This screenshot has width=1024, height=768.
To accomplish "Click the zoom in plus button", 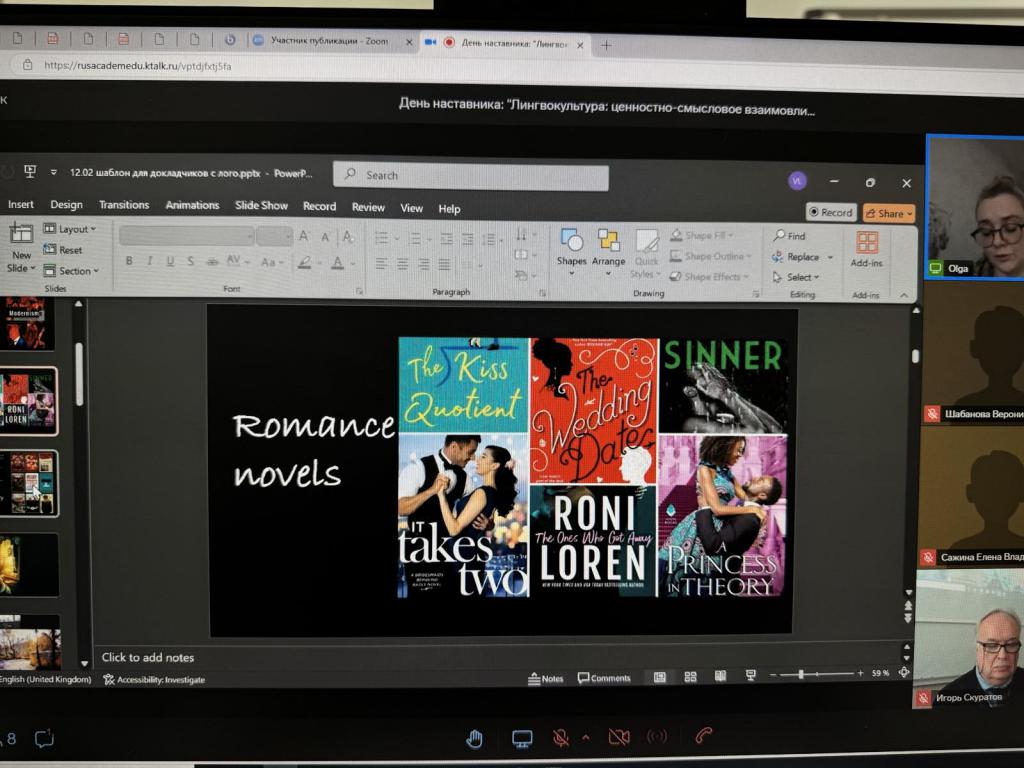I will 860,673.
